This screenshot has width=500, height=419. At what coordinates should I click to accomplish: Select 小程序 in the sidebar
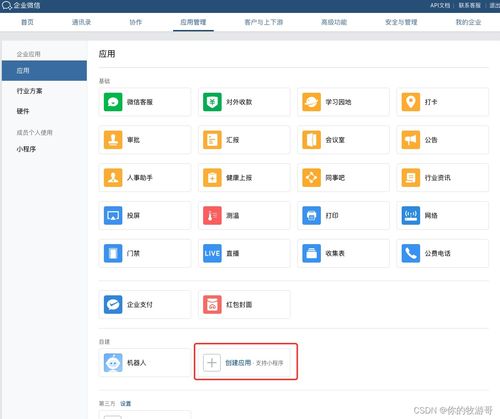tap(26, 149)
